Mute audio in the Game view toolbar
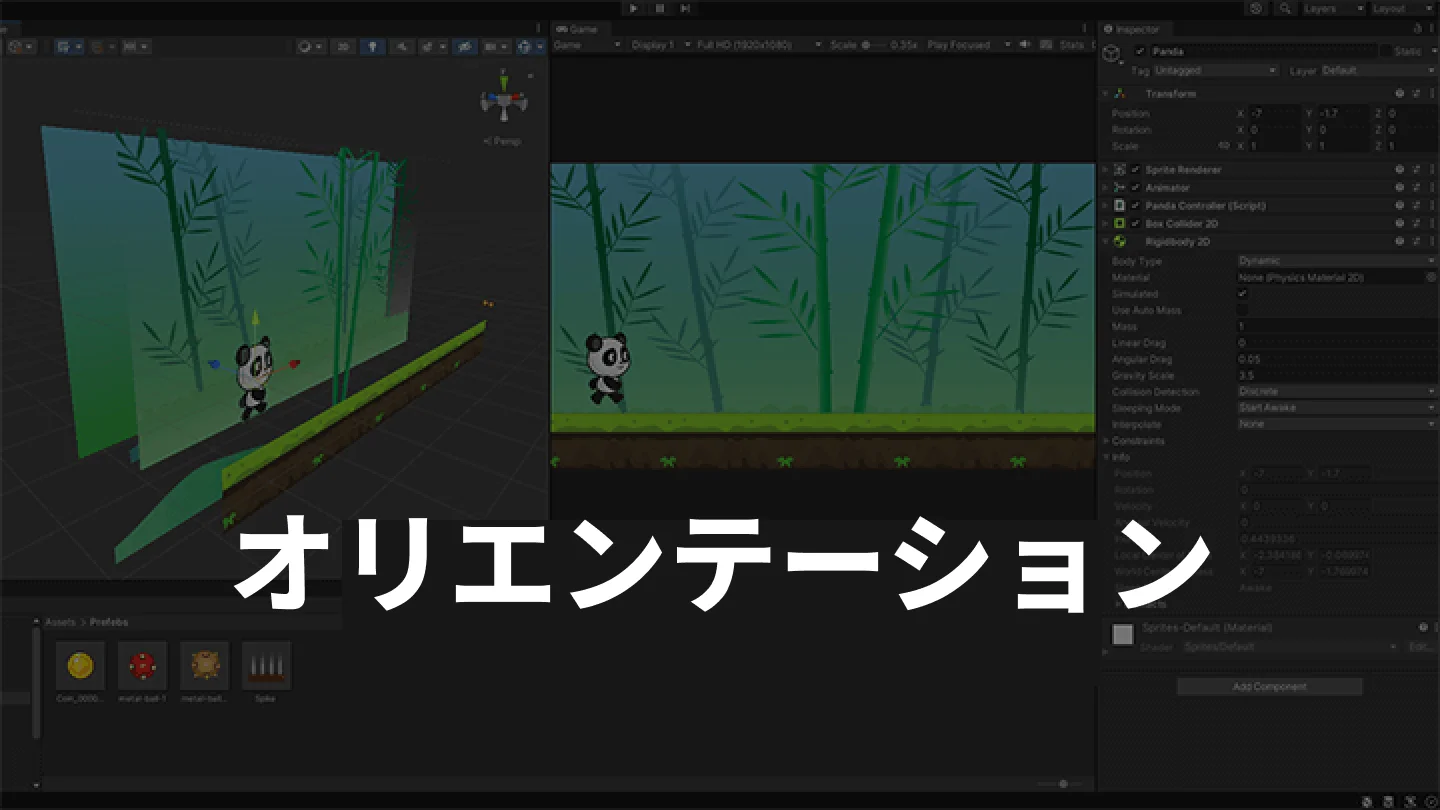The height and width of the screenshot is (810, 1440). coord(1024,45)
